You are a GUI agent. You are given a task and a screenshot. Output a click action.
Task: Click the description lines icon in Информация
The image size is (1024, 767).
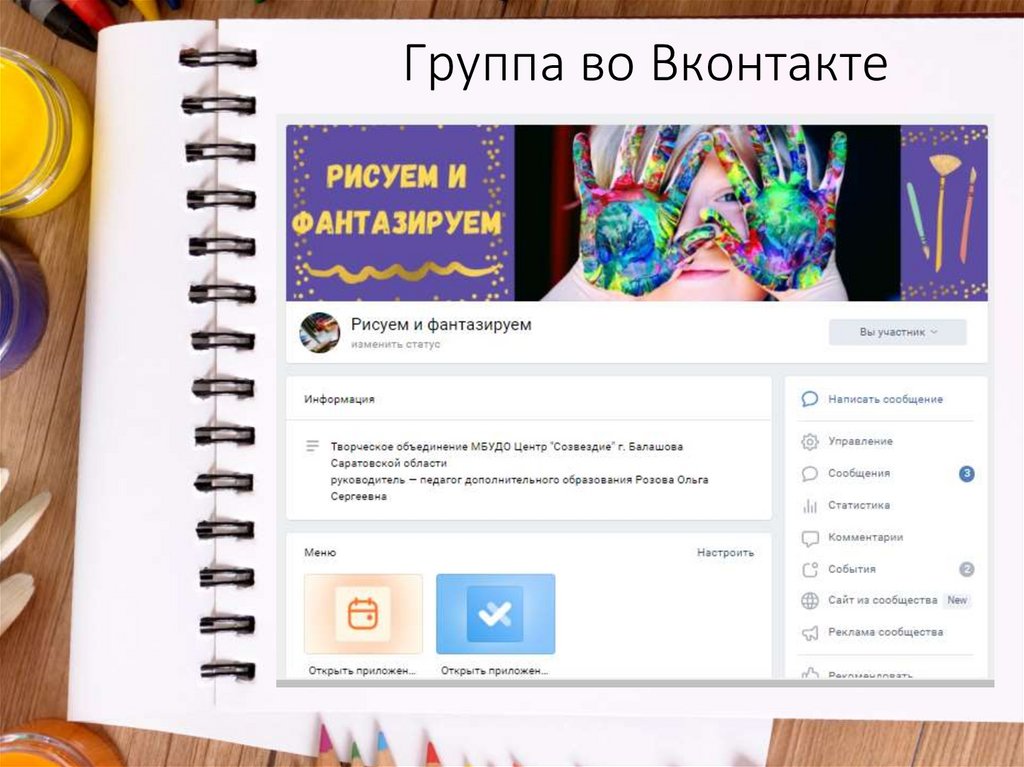click(x=312, y=446)
